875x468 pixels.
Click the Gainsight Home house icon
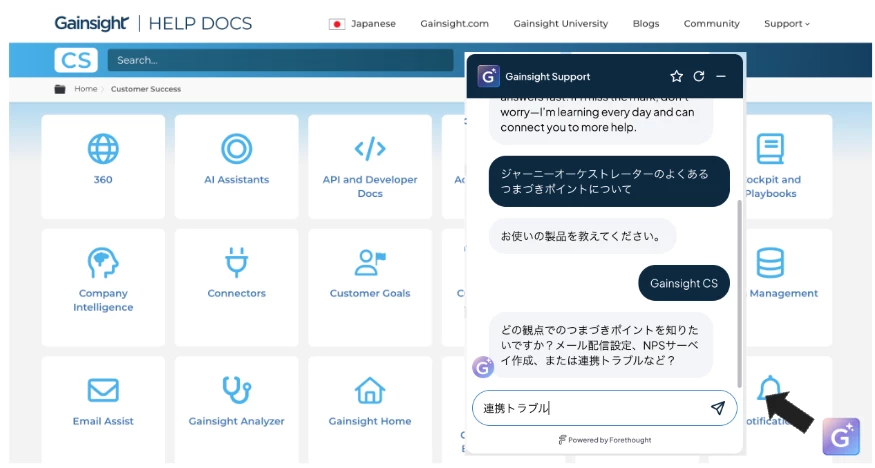pos(370,390)
